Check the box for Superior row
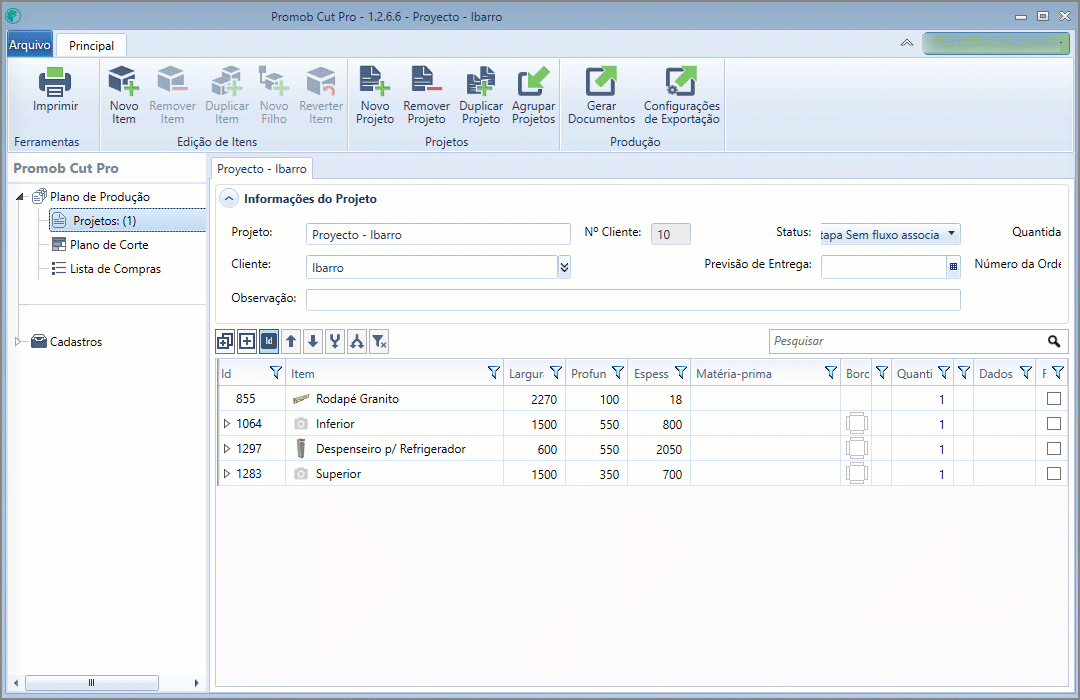 (x=1054, y=473)
